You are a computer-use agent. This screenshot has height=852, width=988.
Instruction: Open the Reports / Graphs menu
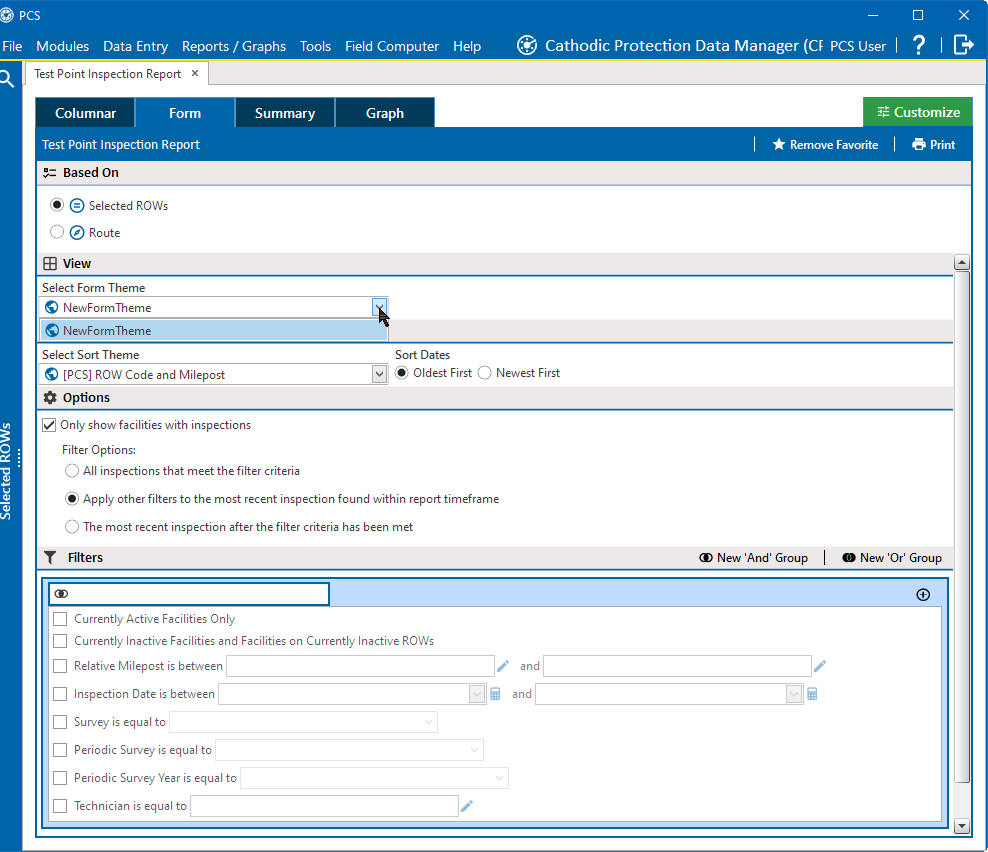(x=233, y=46)
